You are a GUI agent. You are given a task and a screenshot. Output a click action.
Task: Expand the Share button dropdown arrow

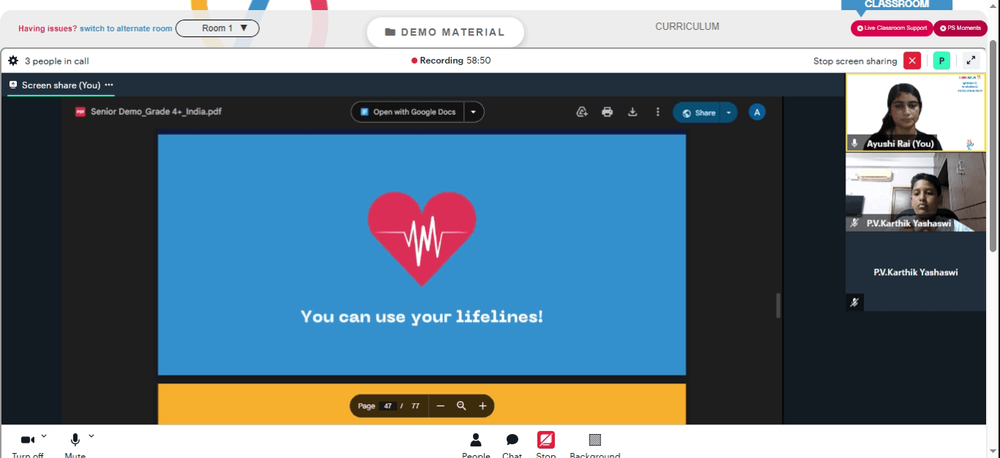728,113
